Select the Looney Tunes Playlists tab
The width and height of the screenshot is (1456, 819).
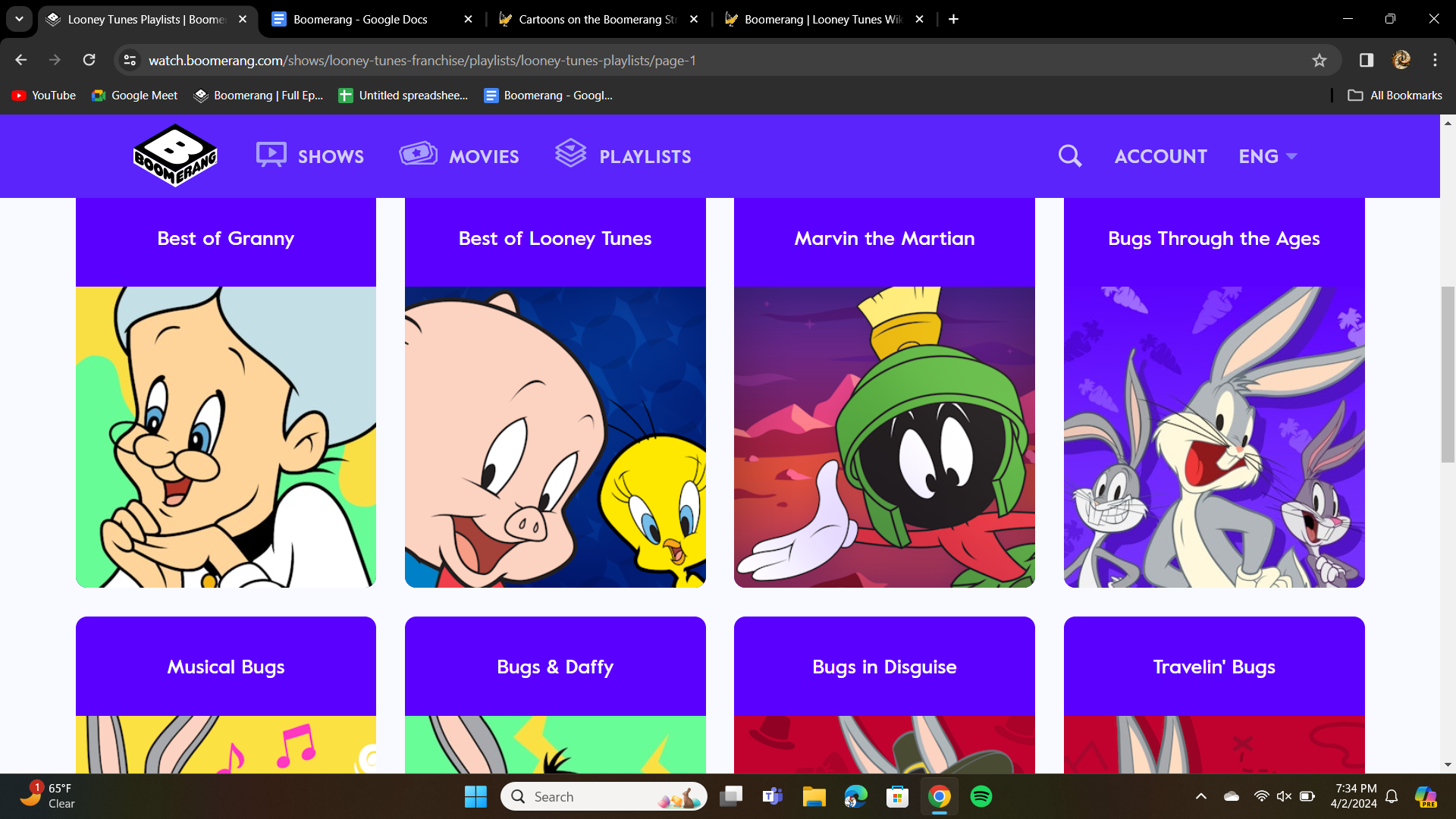point(146,19)
